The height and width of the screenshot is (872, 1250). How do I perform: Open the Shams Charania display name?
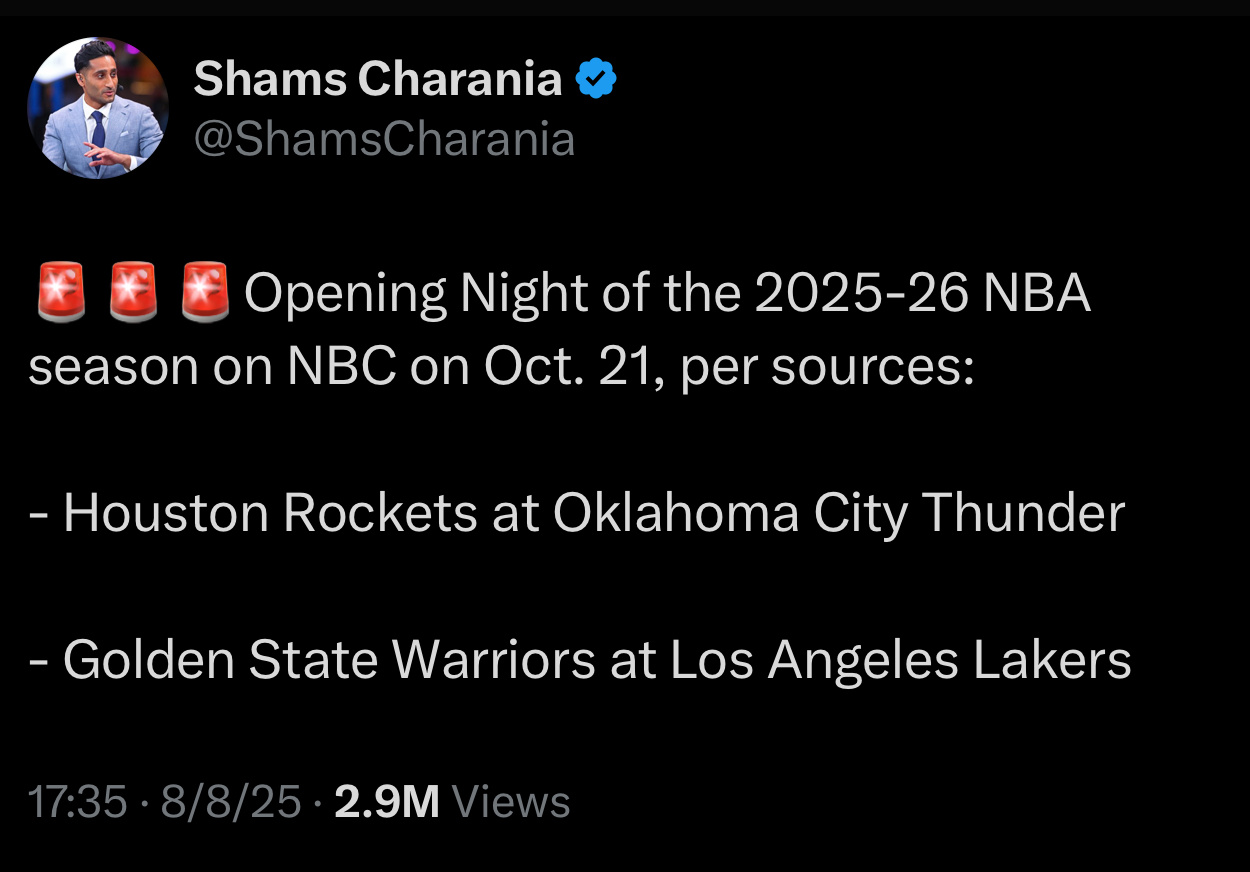click(x=378, y=79)
